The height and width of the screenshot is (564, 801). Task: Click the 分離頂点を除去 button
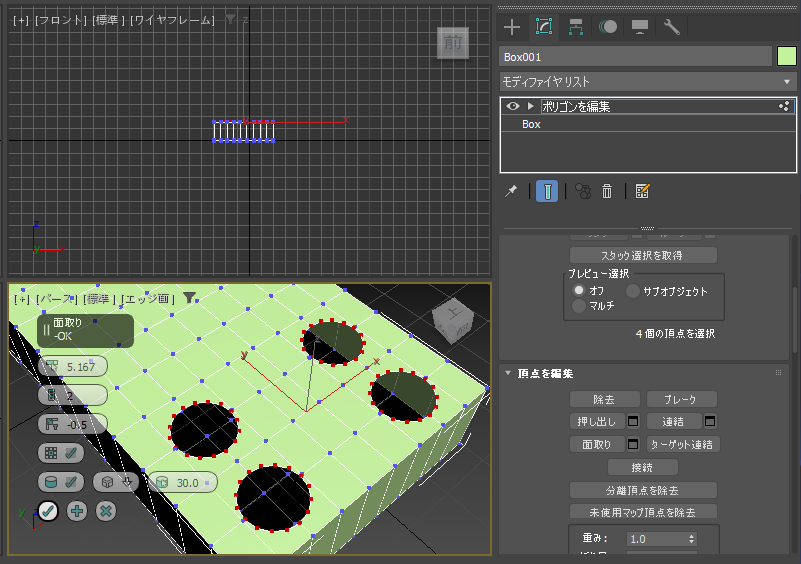(643, 490)
